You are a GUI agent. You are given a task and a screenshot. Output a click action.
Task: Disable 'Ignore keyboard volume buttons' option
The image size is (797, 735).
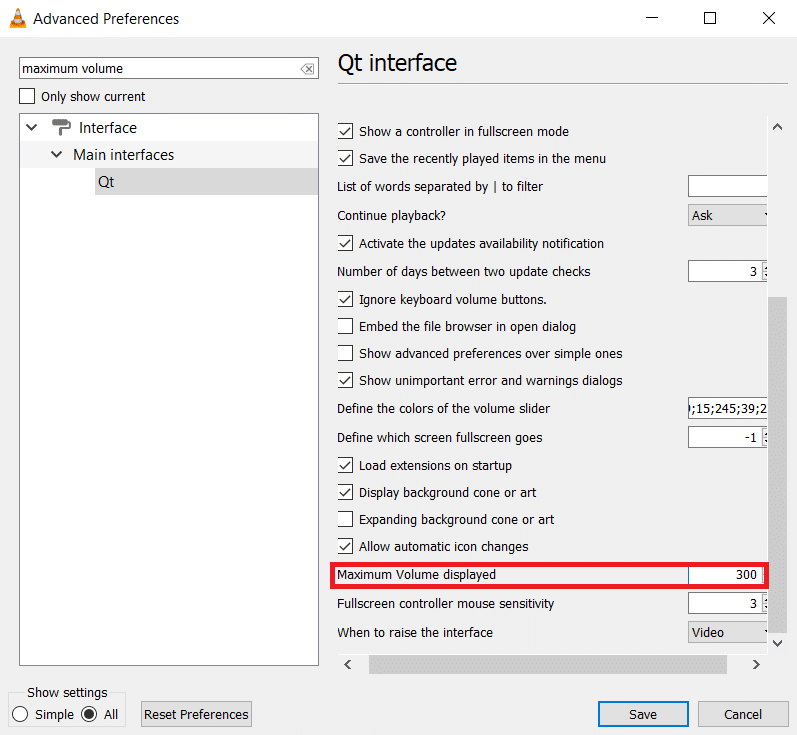click(346, 299)
